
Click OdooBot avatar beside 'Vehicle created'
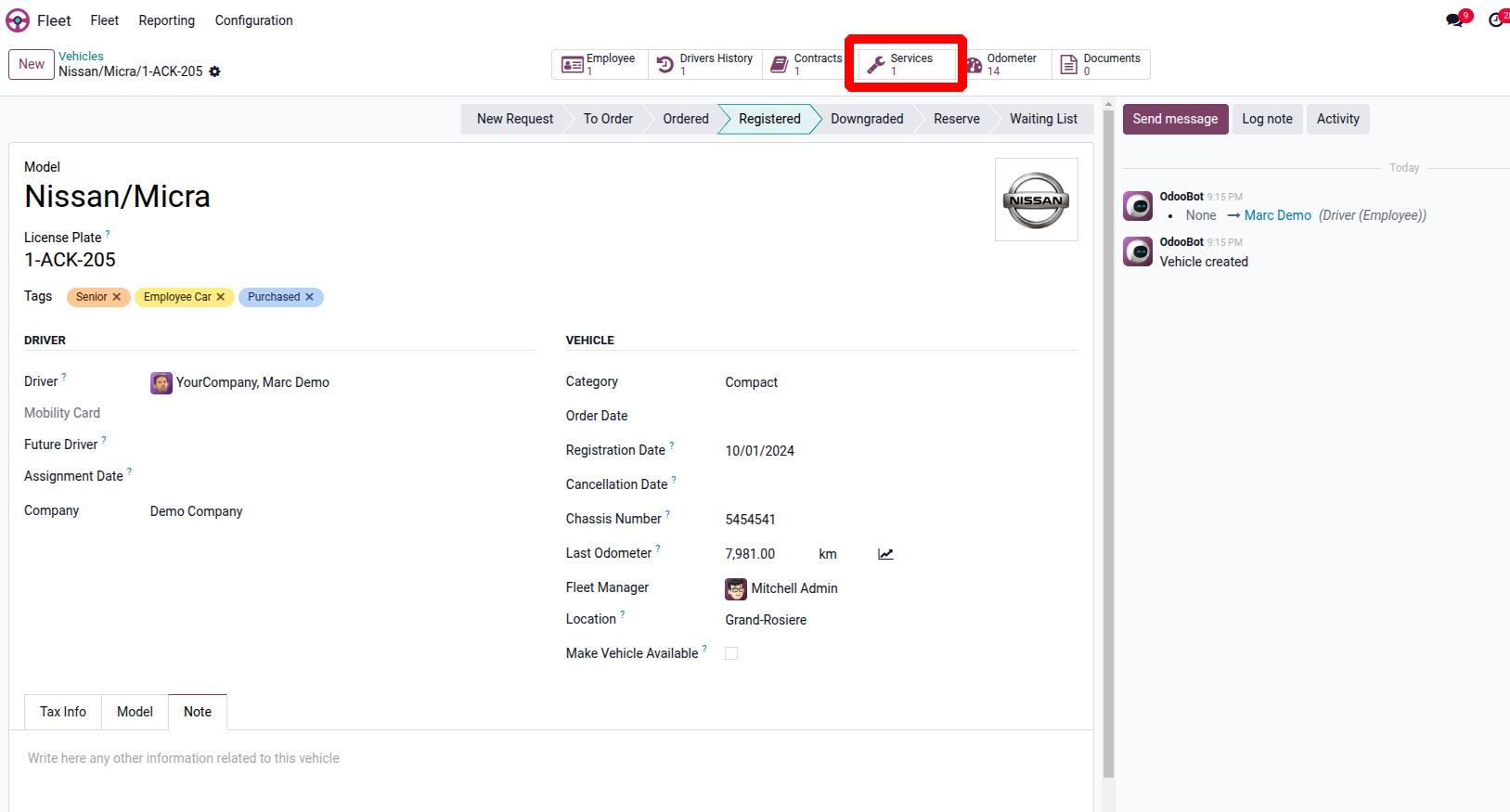point(1138,251)
